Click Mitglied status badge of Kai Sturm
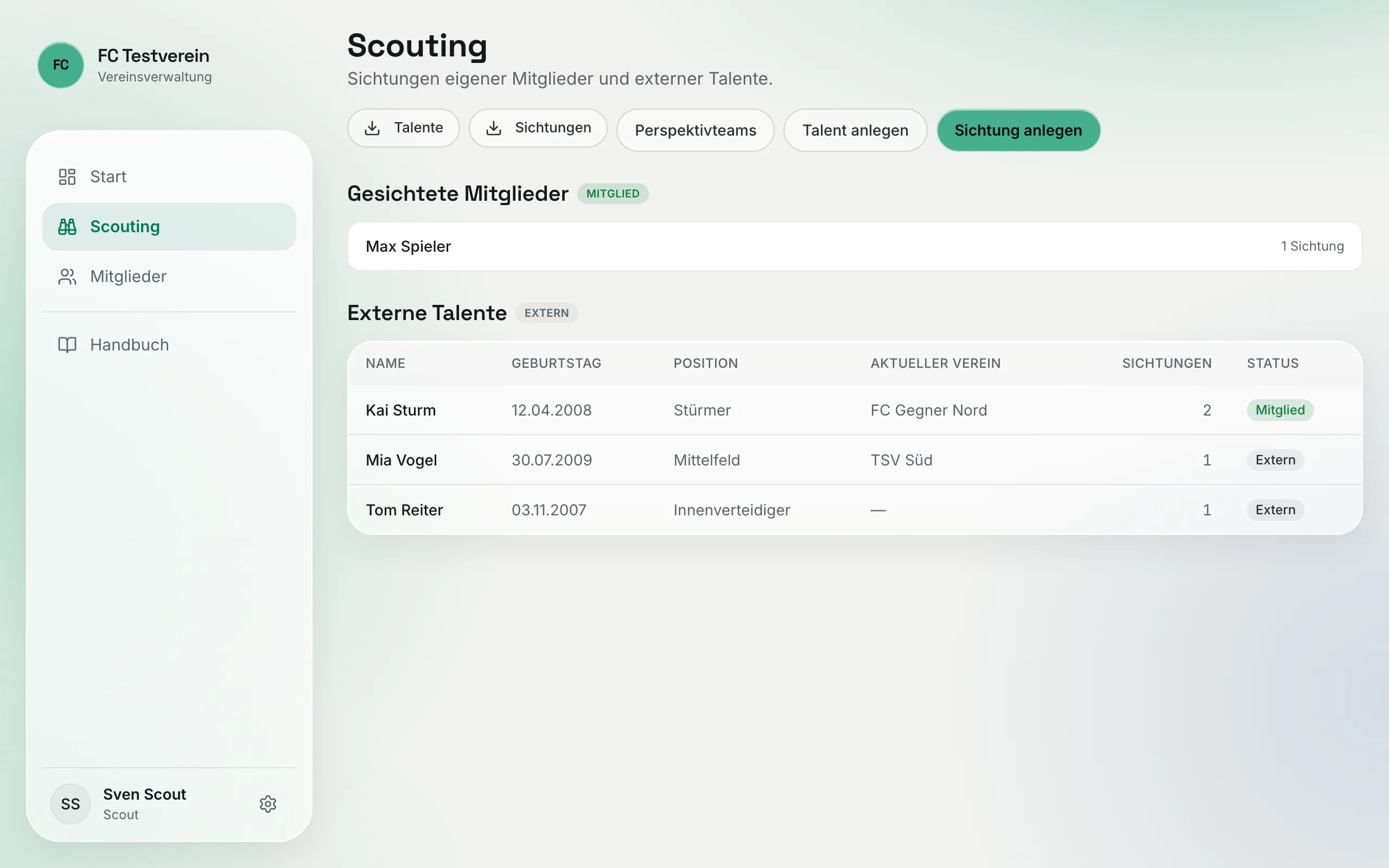 click(1280, 410)
